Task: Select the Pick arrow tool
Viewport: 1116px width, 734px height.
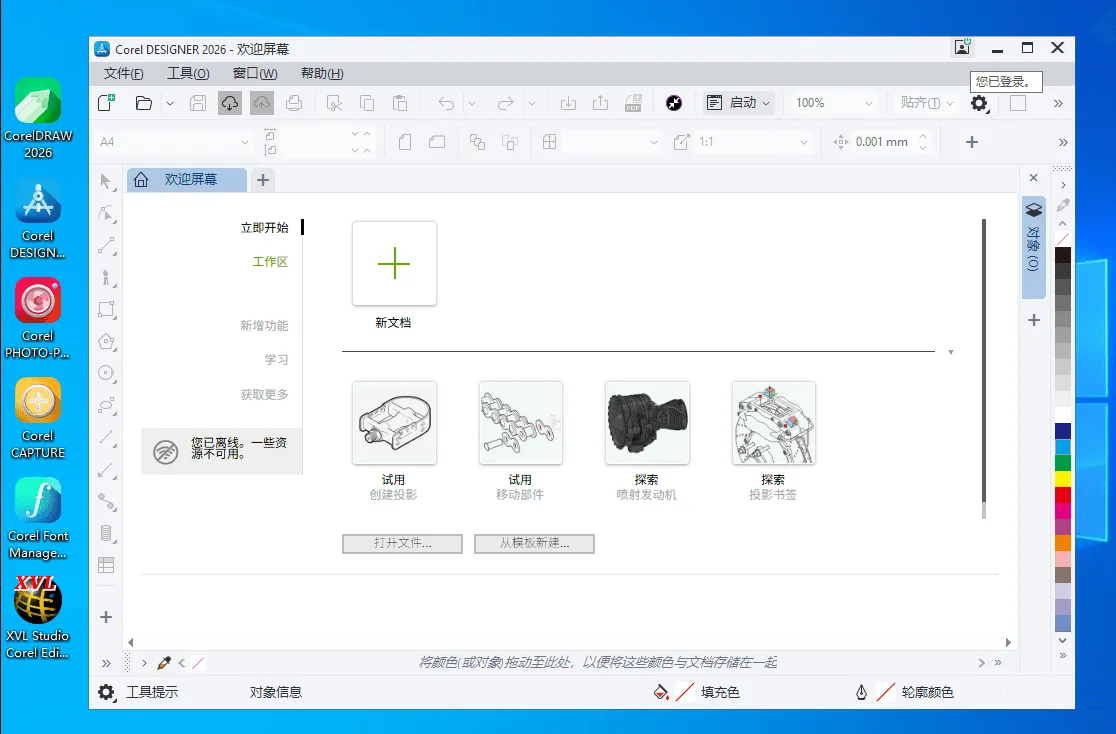Action: pyautogui.click(x=106, y=182)
